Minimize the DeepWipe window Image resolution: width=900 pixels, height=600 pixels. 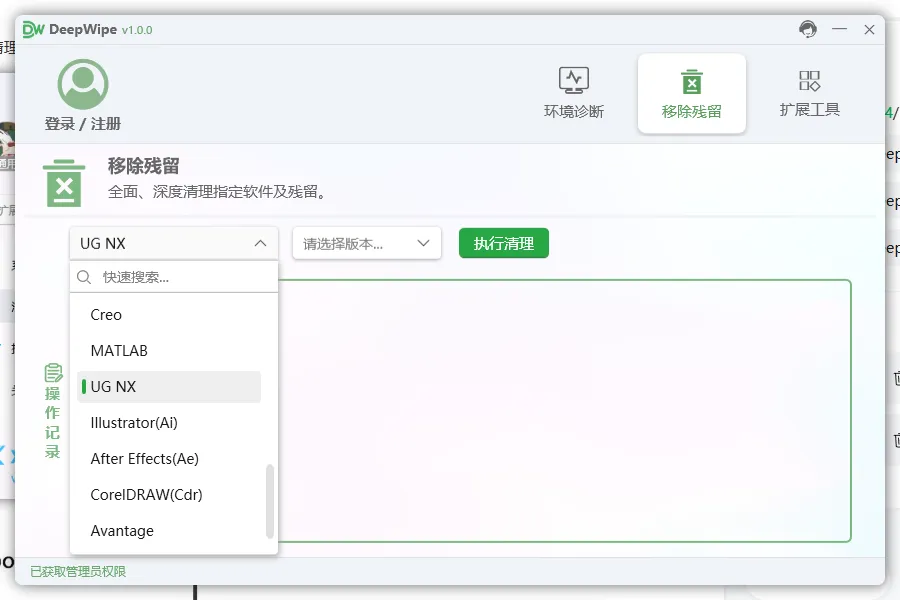839,29
